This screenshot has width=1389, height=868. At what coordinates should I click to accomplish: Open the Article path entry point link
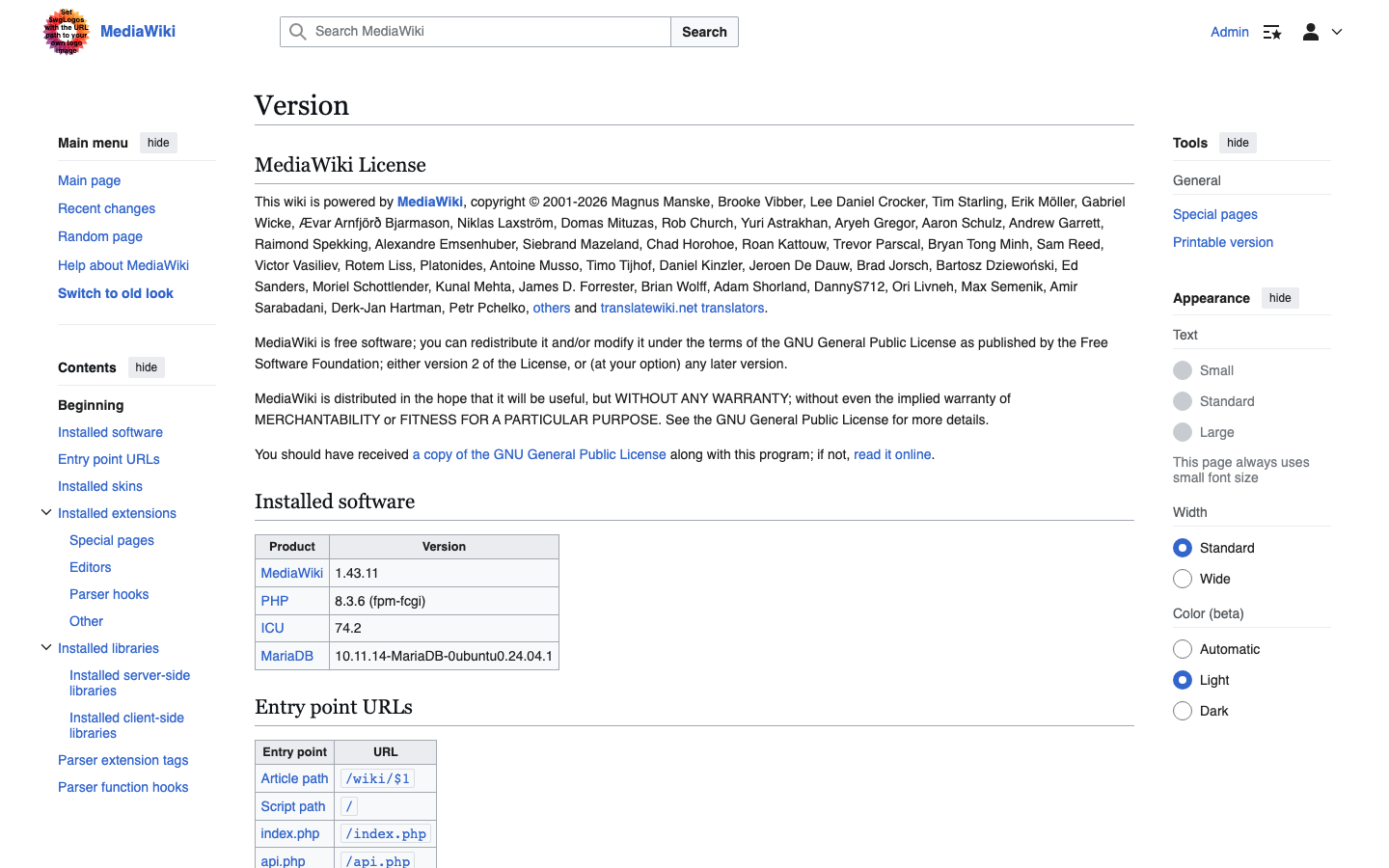point(295,778)
